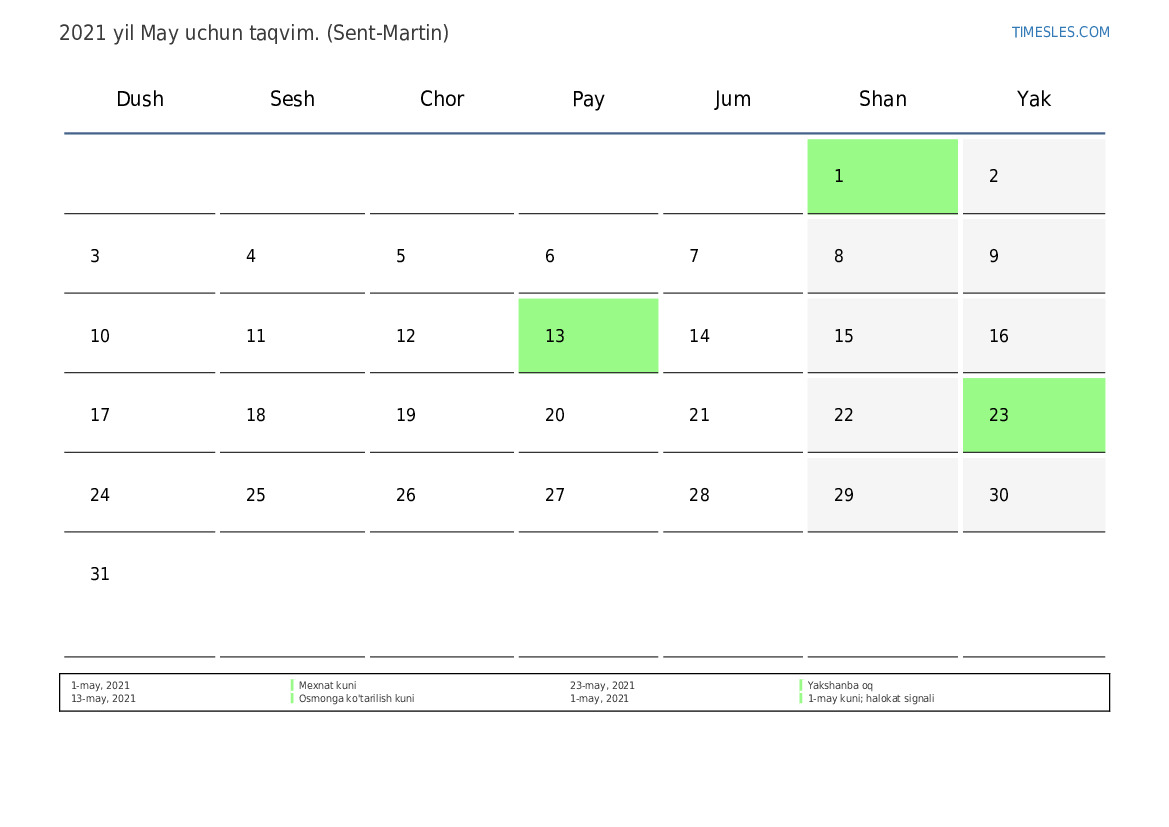Image resolution: width=1169 pixels, height=827 pixels.
Task: Select the Chor column header
Action: click(442, 99)
